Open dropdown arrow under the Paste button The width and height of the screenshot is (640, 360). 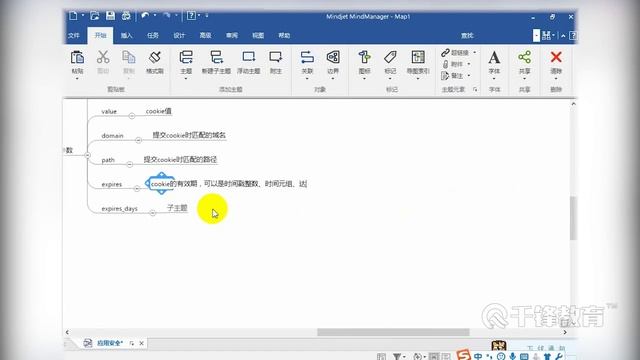(x=77, y=79)
